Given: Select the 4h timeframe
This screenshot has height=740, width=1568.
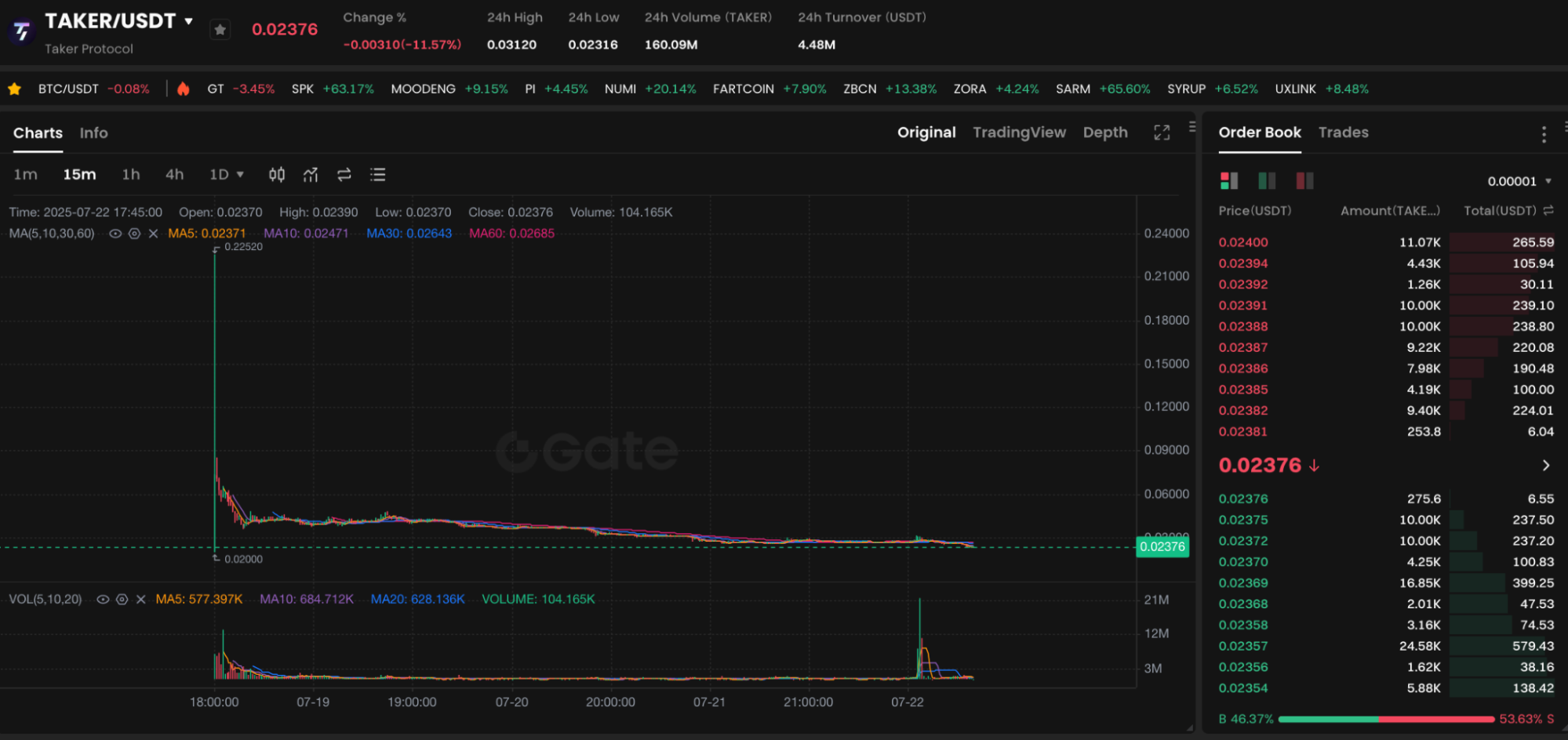Looking at the screenshot, I should pos(174,174).
